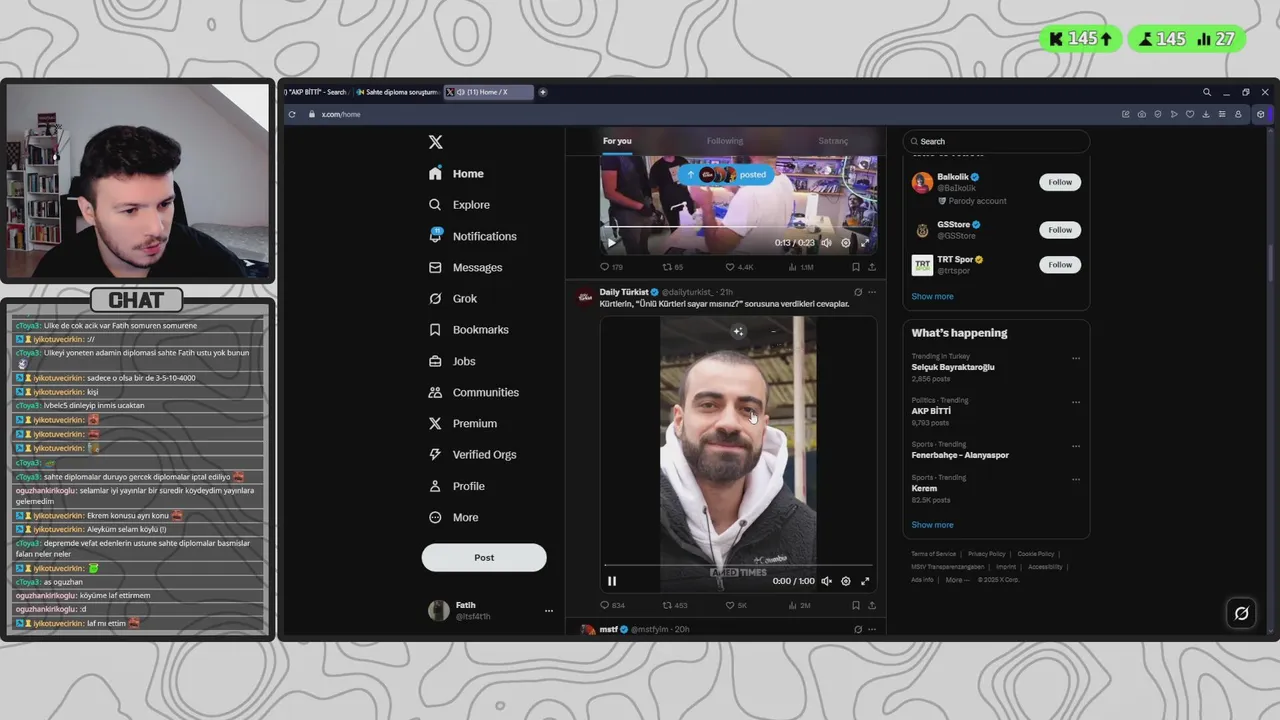Reply to the Daily Türkist post (834)
This screenshot has height=720, width=1280.
604,605
